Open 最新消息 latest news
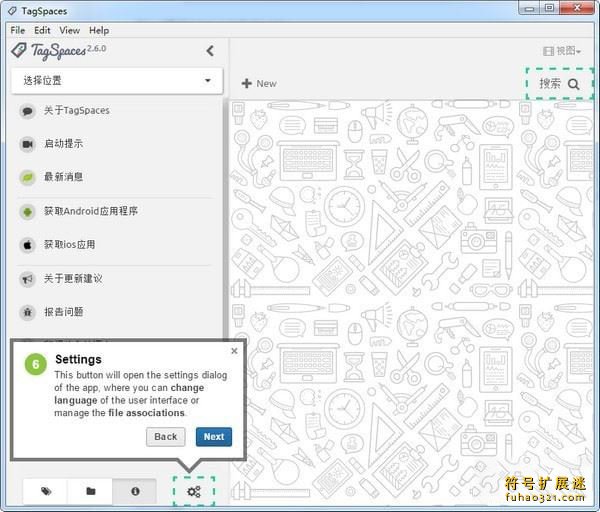 click(x=64, y=177)
